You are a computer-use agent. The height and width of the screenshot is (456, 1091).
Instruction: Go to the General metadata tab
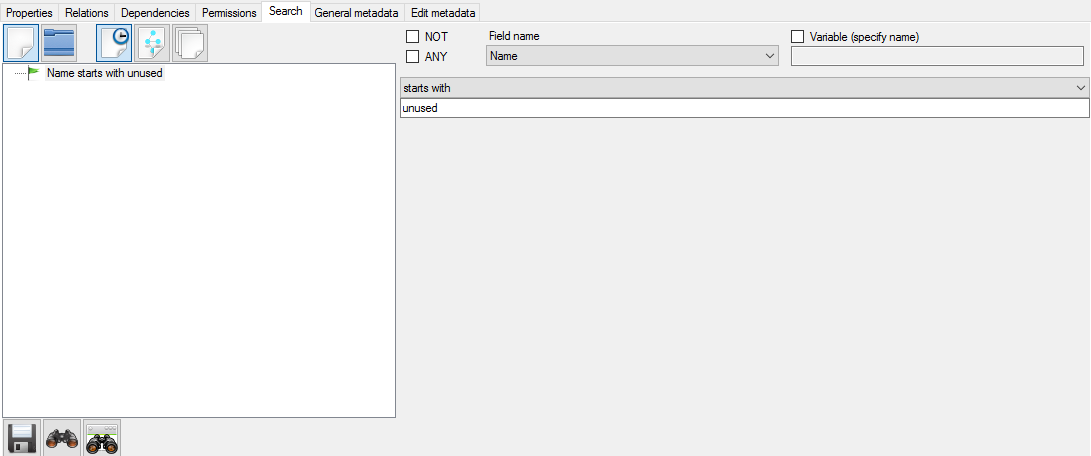coord(356,12)
